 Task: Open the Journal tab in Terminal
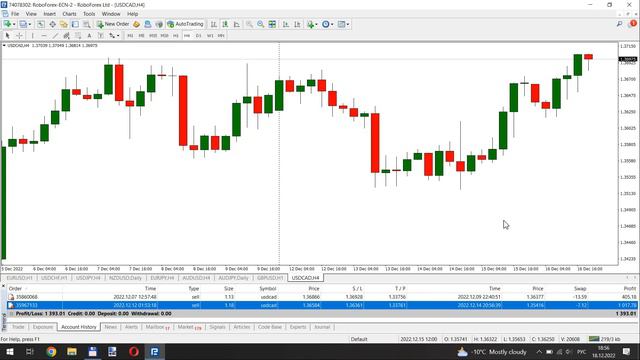click(x=322, y=327)
